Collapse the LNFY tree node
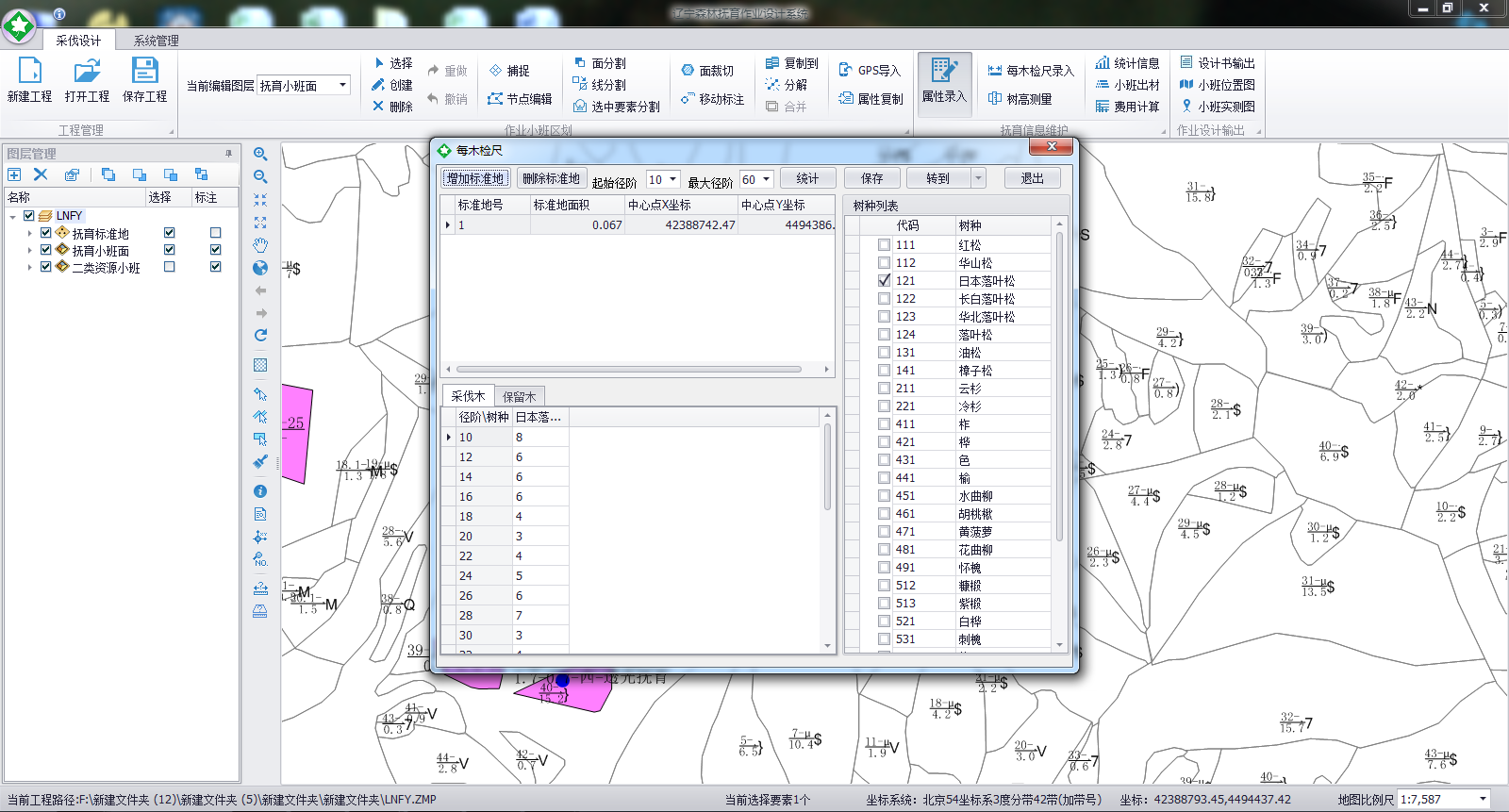1509x812 pixels. coord(12,216)
